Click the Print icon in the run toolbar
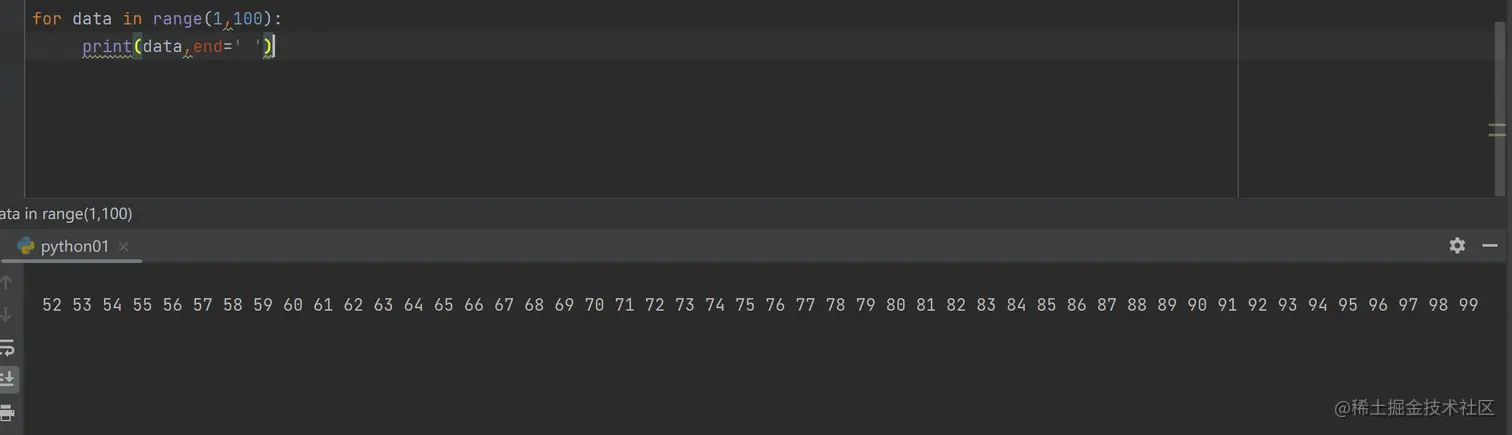 pos(6,412)
